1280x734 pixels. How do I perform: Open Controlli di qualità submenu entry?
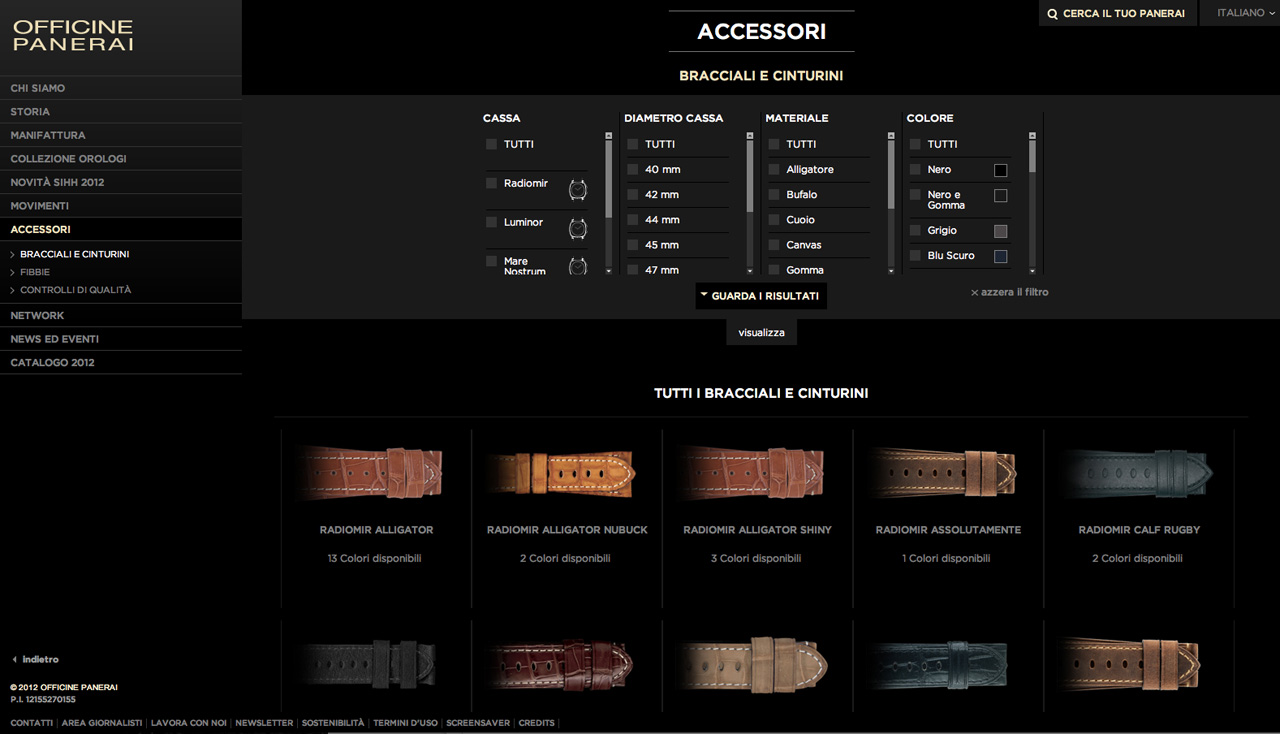pos(76,290)
